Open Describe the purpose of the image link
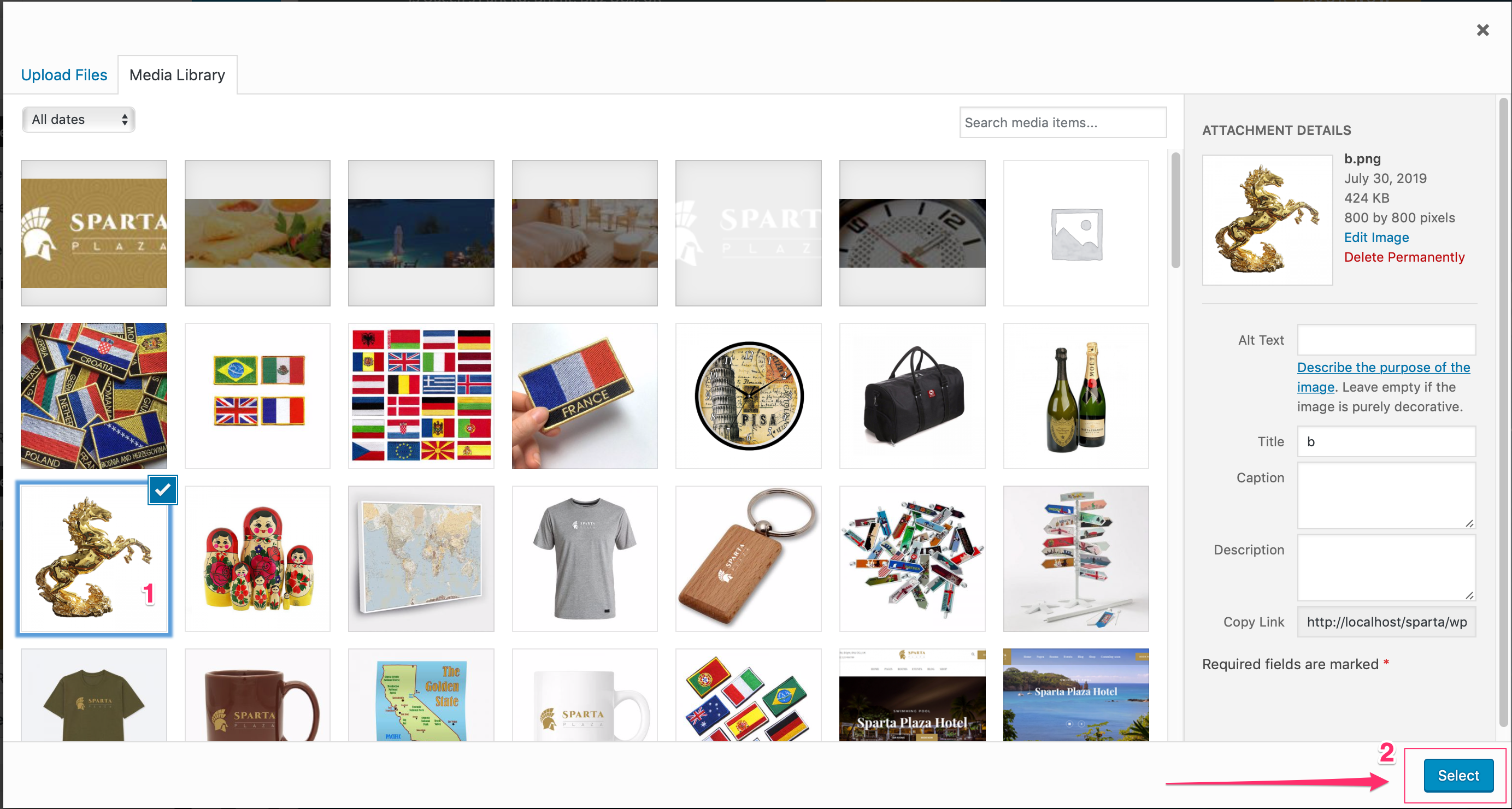 [1383, 368]
